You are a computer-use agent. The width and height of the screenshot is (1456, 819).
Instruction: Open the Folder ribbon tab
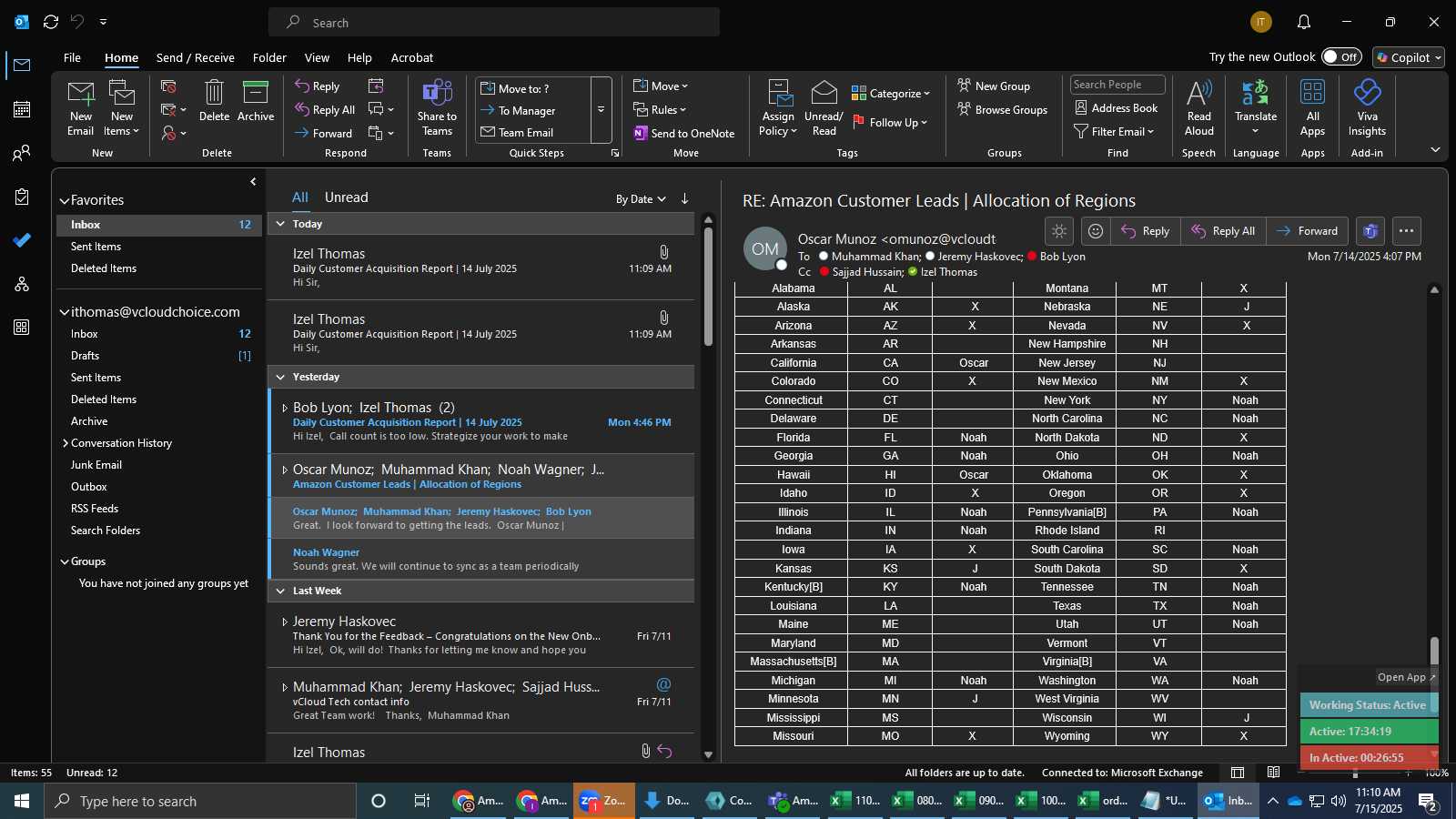pos(269,57)
